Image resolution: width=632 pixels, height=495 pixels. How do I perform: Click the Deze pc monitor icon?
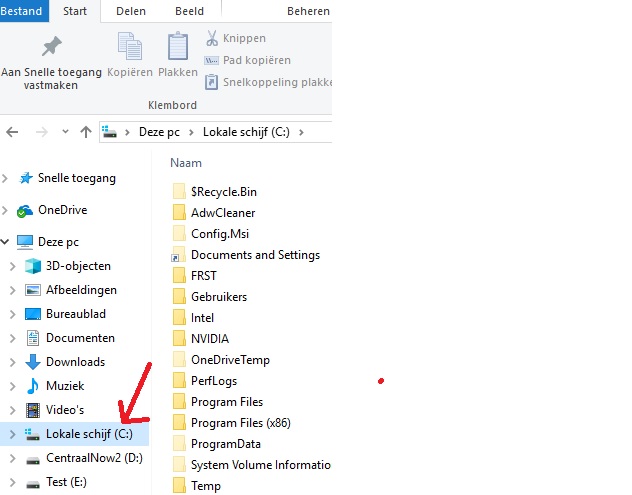(x=25, y=242)
